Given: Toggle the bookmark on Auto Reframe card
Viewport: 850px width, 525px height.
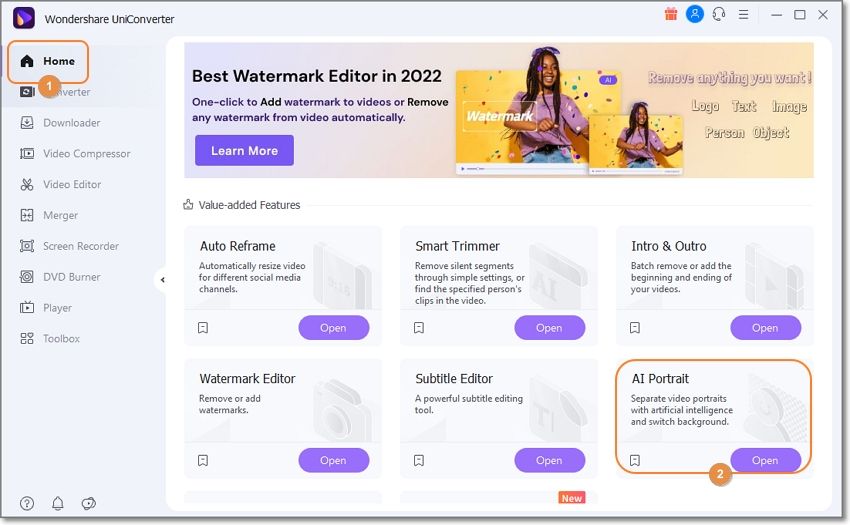Looking at the screenshot, I should point(203,328).
